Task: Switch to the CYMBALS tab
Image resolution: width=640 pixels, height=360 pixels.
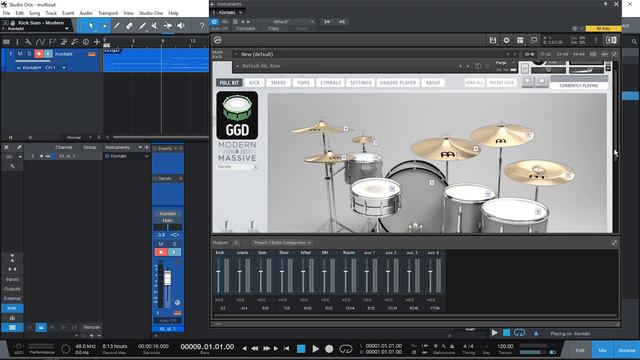Action: [331, 83]
